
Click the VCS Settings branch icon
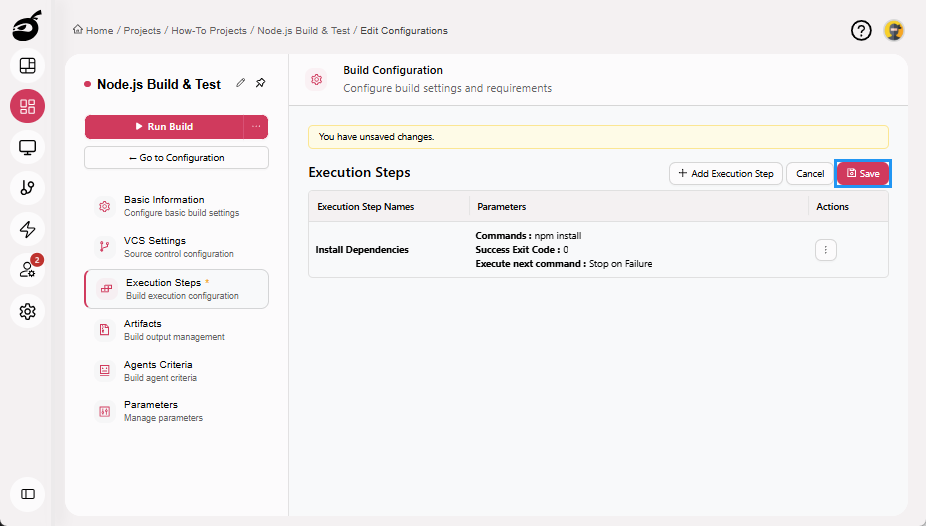tap(105, 247)
